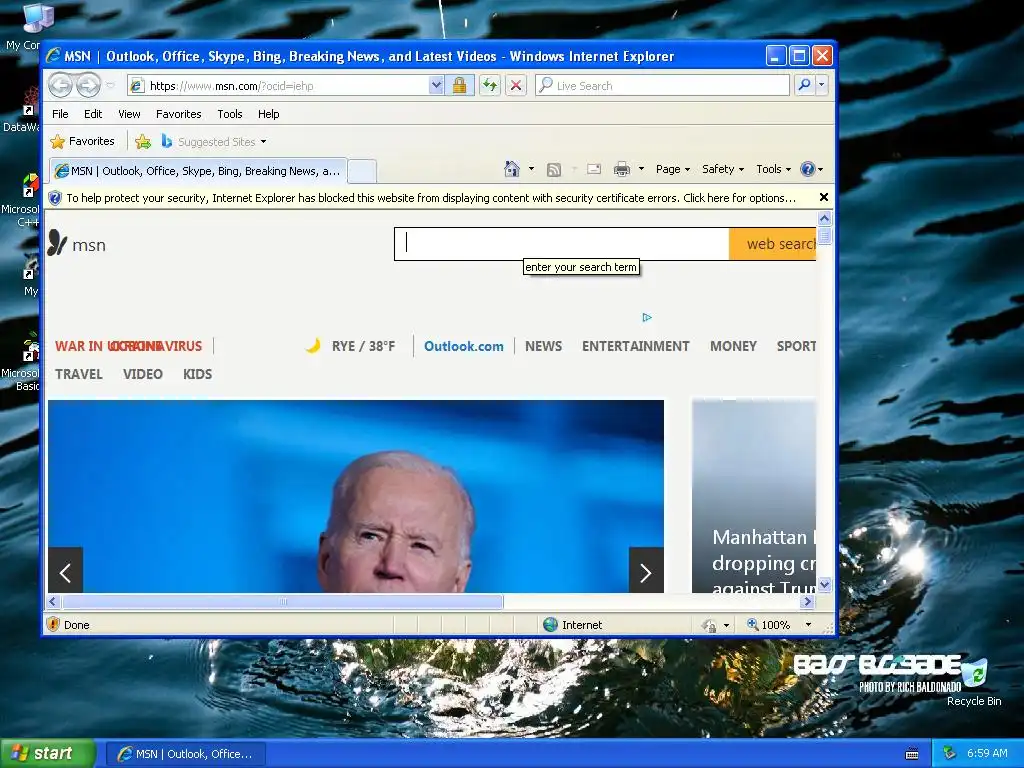Viewport: 1024px width, 768px height.
Task: Open the Windows start menu
Action: pos(47,754)
